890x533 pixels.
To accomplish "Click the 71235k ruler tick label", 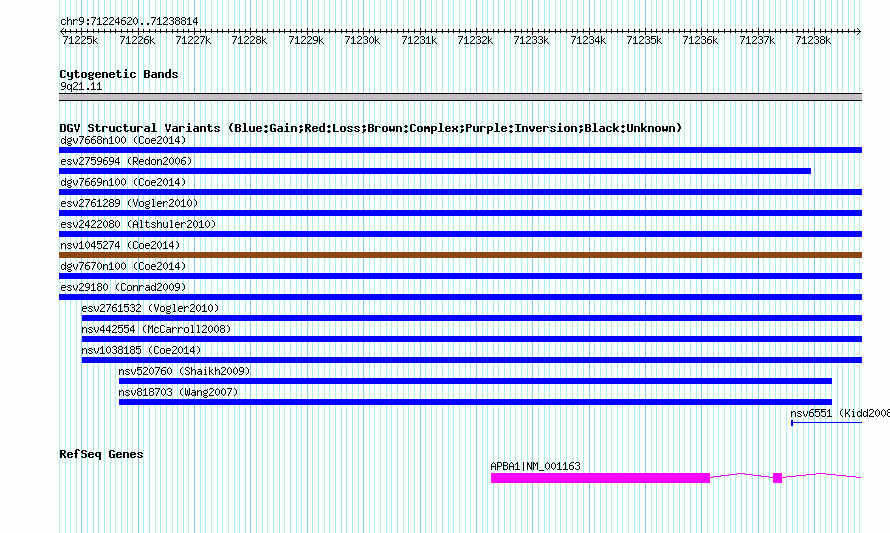I will (644, 40).
